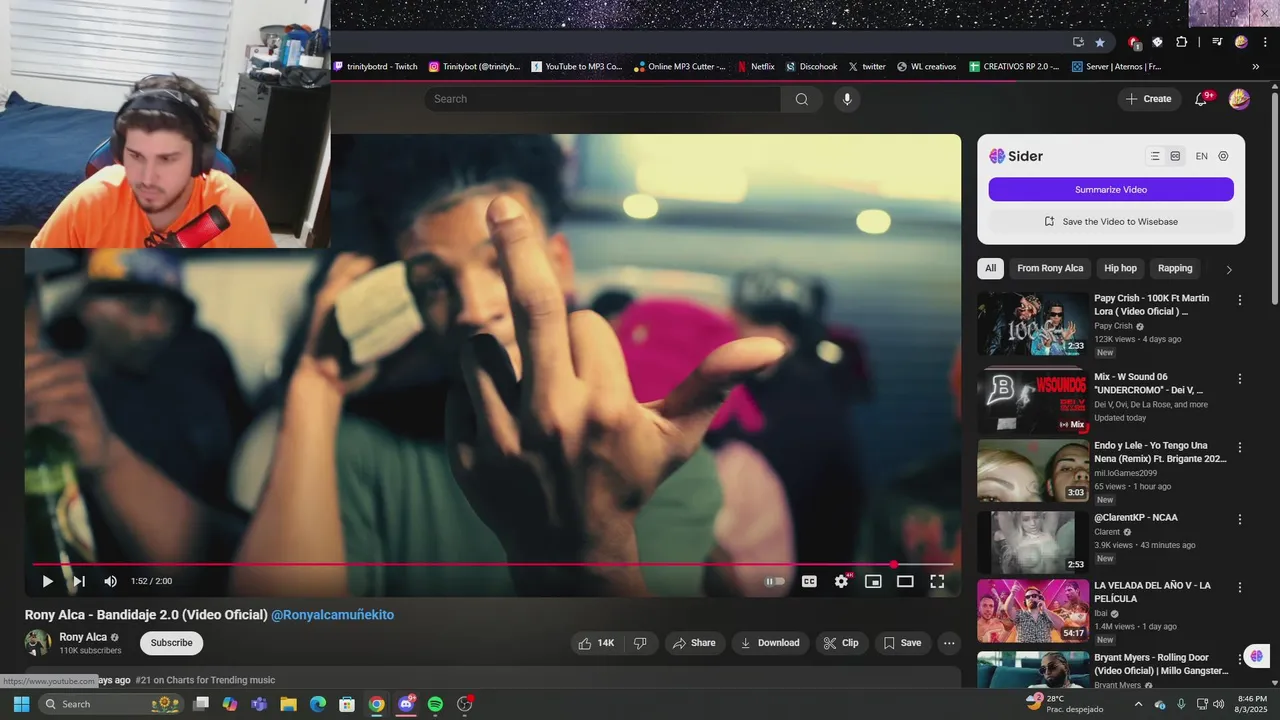This screenshot has width=1280, height=720.
Task: Click the YouTube search field
Action: click(603, 99)
